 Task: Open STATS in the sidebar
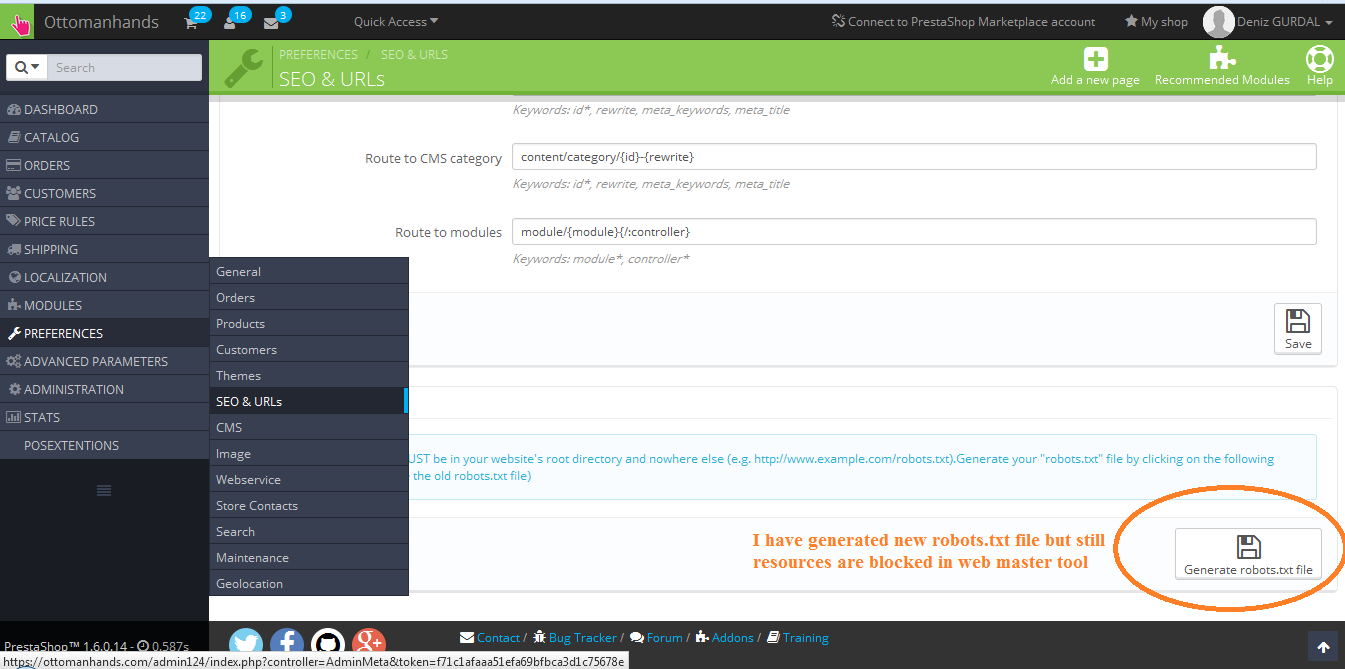104,417
